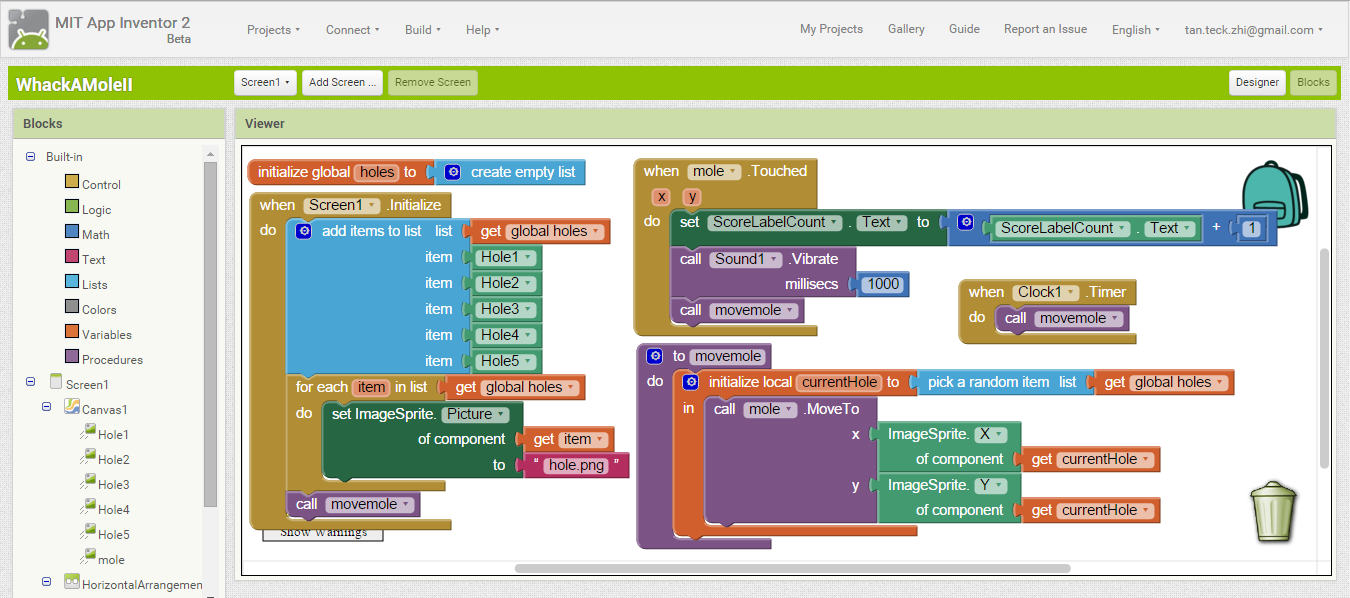The width and height of the screenshot is (1350, 598).
Task: Click the HorizontalArrangement component icon
Action: (x=72, y=581)
